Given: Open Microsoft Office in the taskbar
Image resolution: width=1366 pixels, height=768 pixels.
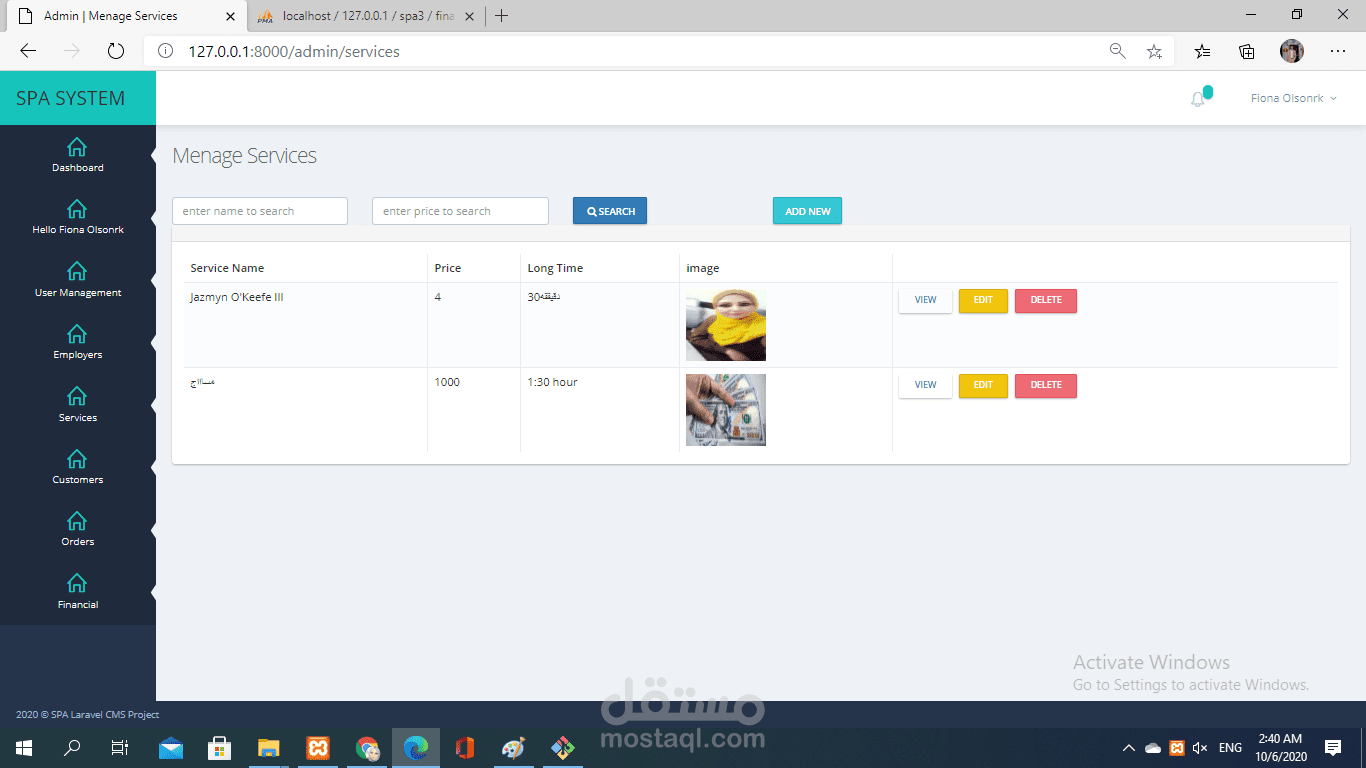Looking at the screenshot, I should tap(464, 747).
